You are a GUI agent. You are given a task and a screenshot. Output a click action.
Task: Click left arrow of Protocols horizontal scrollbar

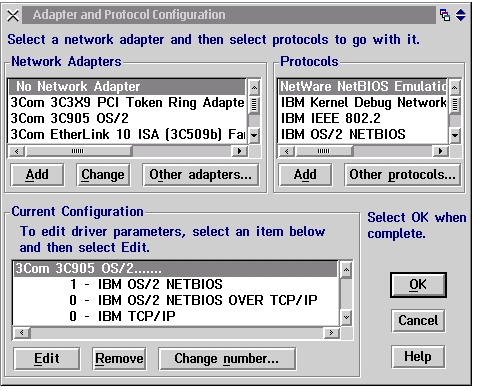tap(287, 151)
